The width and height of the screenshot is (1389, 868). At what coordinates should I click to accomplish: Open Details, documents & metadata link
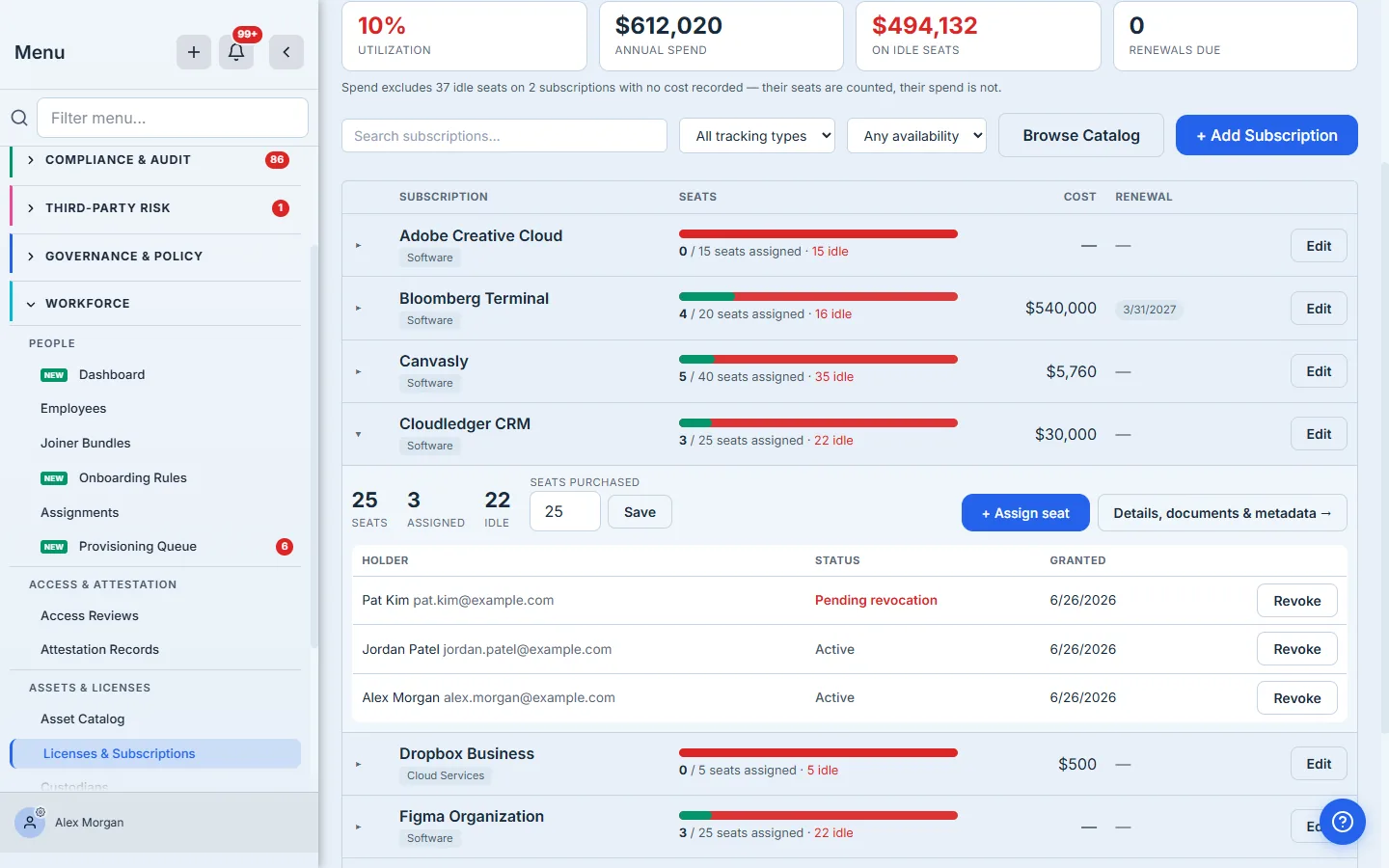pos(1222,513)
